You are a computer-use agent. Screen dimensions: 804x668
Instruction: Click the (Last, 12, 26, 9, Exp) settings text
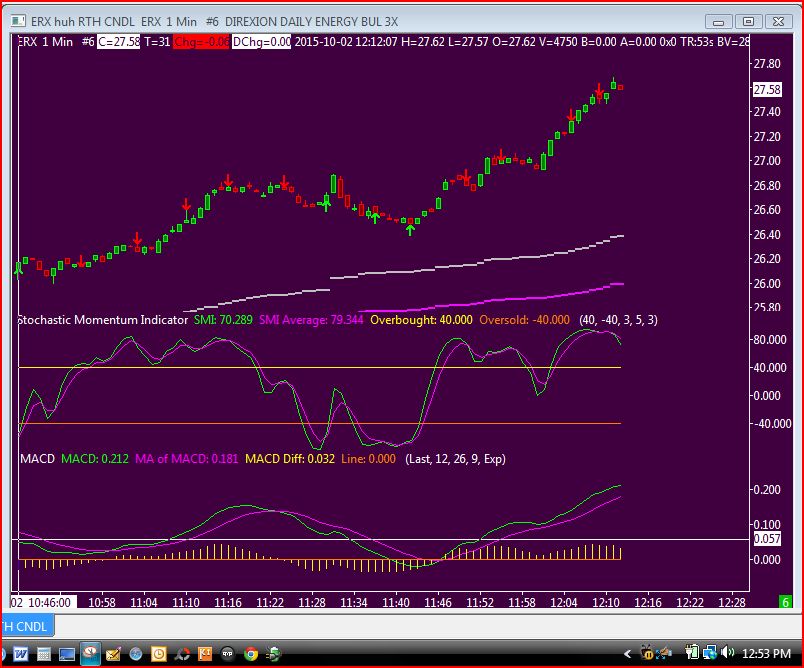point(455,459)
